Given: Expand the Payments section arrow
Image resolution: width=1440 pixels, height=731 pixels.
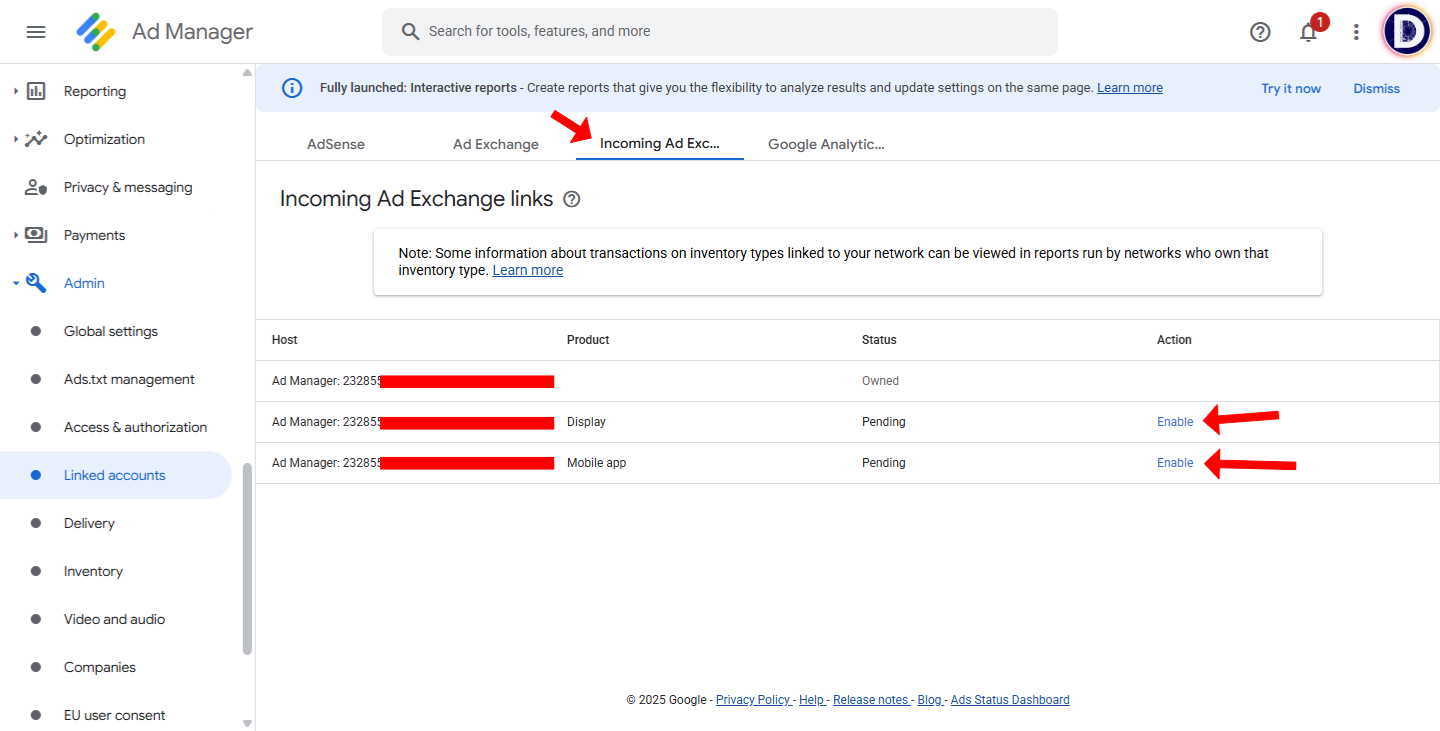Looking at the screenshot, I should point(15,235).
